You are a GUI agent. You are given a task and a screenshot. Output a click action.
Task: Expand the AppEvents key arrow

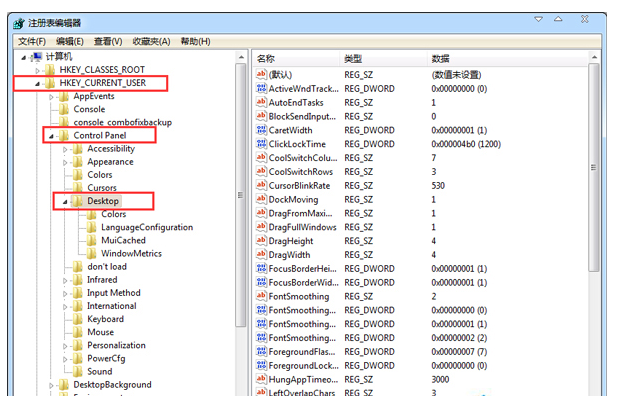point(51,97)
